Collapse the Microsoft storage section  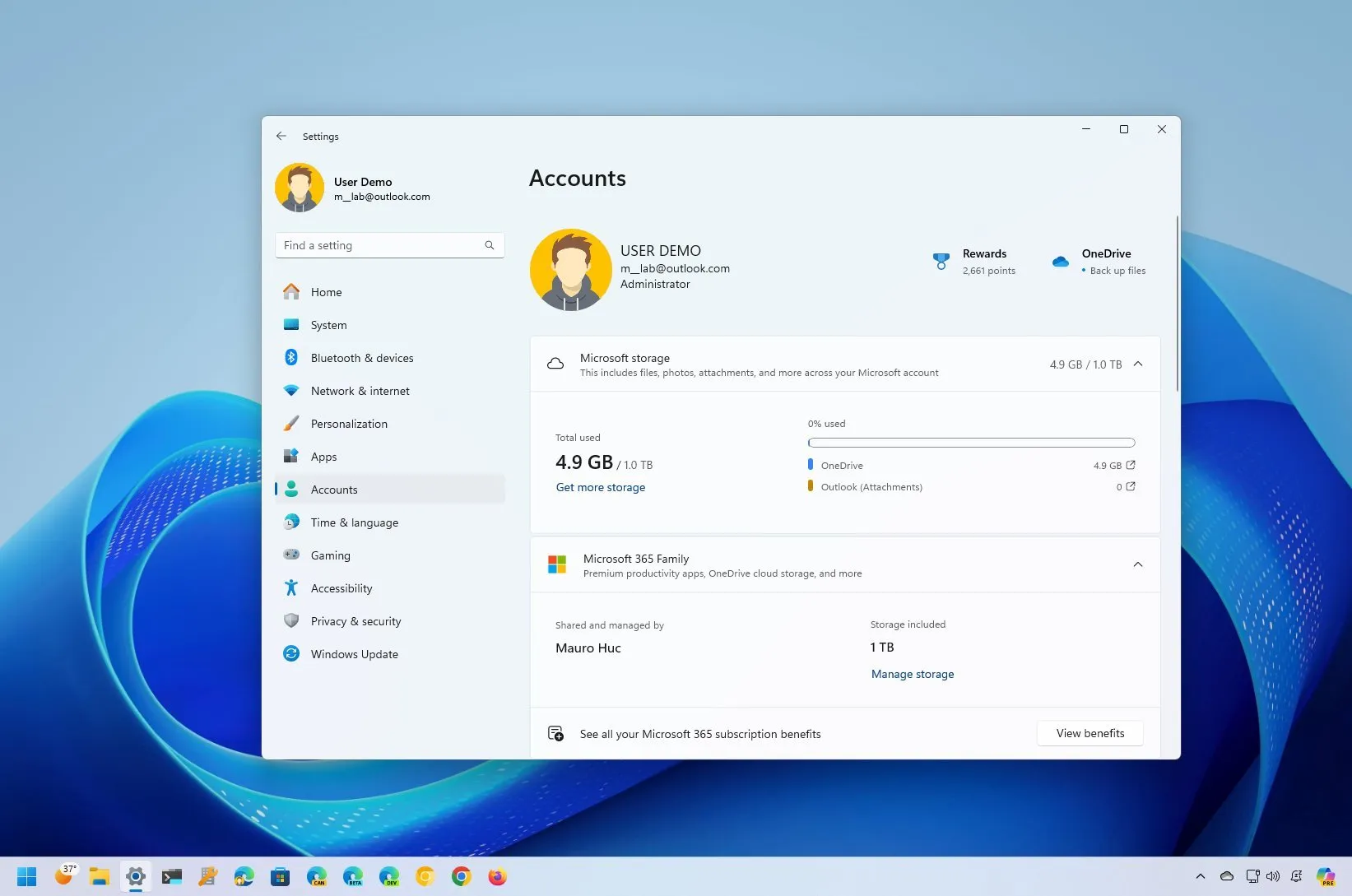[1138, 364]
